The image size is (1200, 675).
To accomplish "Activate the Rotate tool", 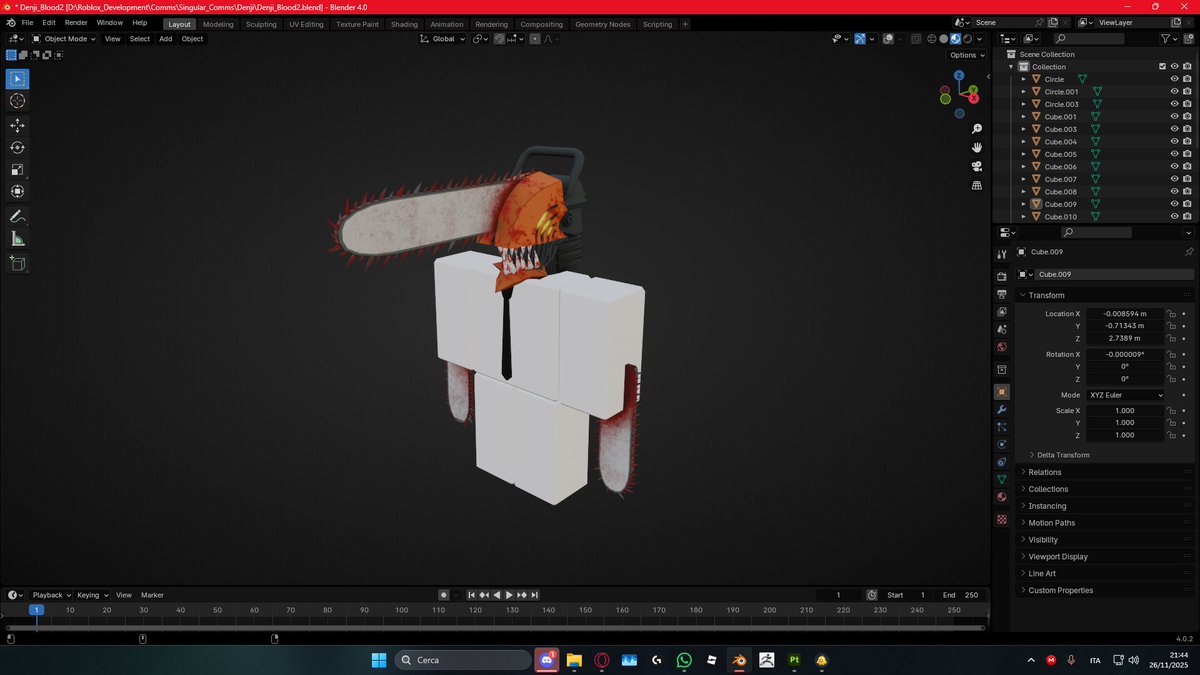I will [17, 147].
